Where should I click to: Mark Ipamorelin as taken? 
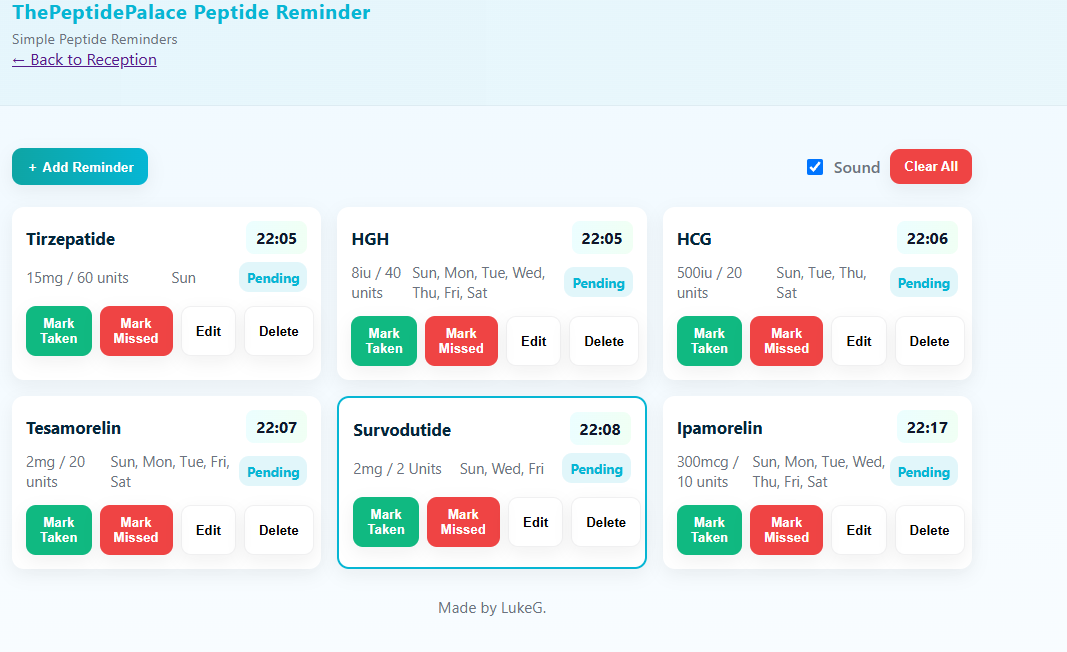709,530
